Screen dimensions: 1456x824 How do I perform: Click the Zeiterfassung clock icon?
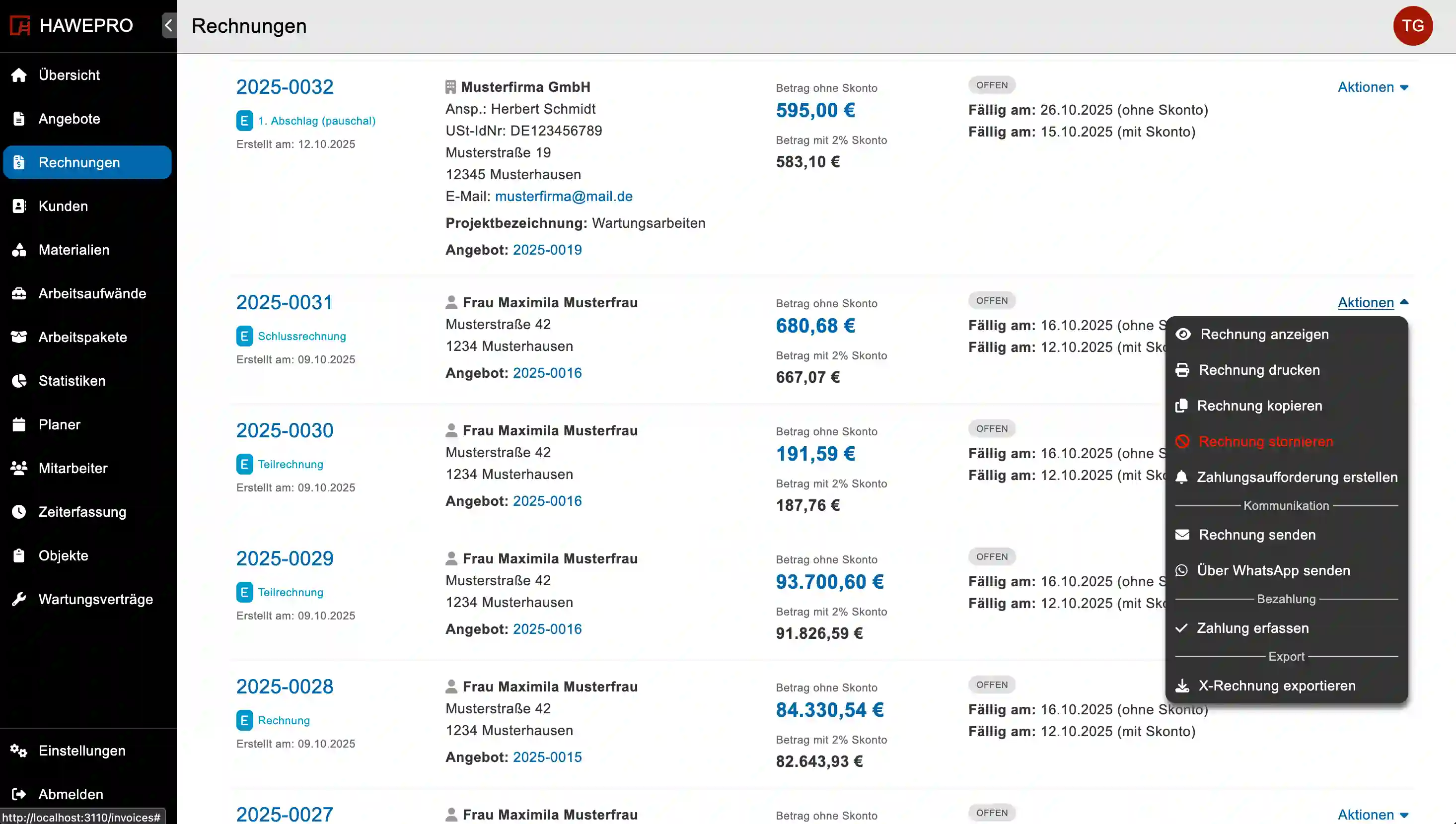(x=19, y=512)
